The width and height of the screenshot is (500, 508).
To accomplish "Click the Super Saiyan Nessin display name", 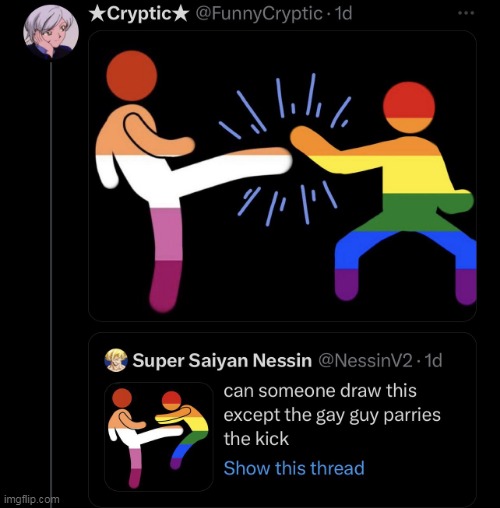I will (222, 360).
